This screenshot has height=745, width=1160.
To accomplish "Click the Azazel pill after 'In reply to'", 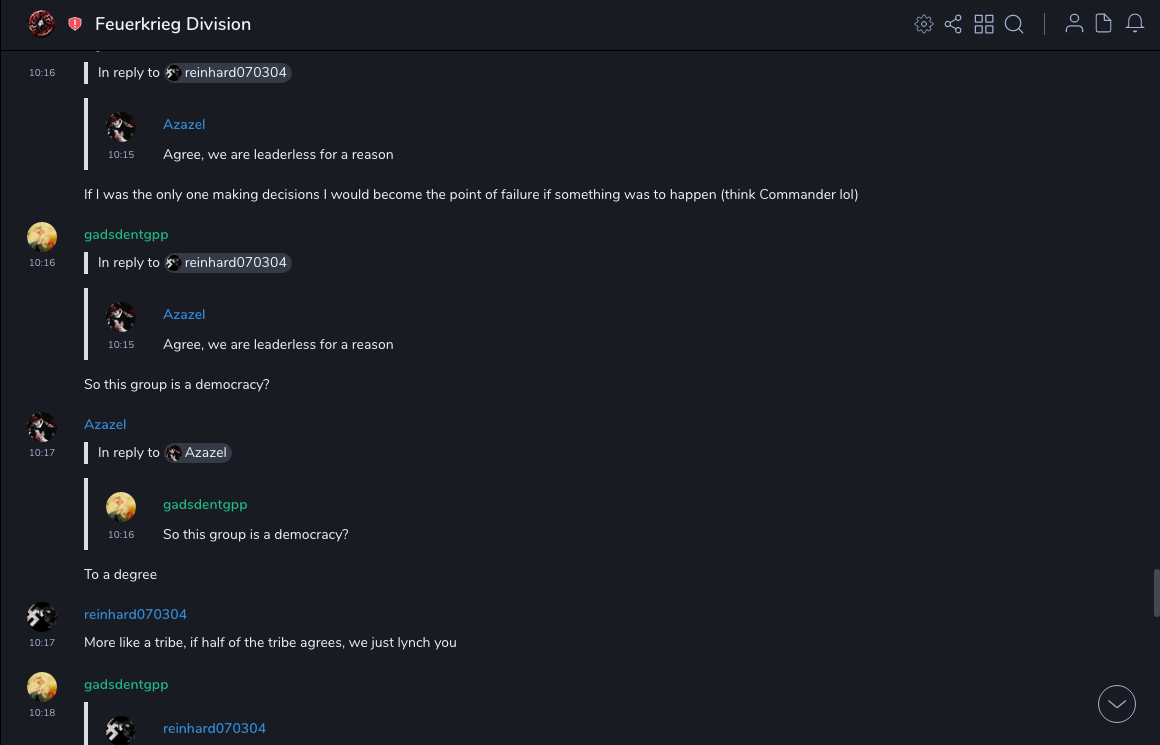I will tap(198, 453).
